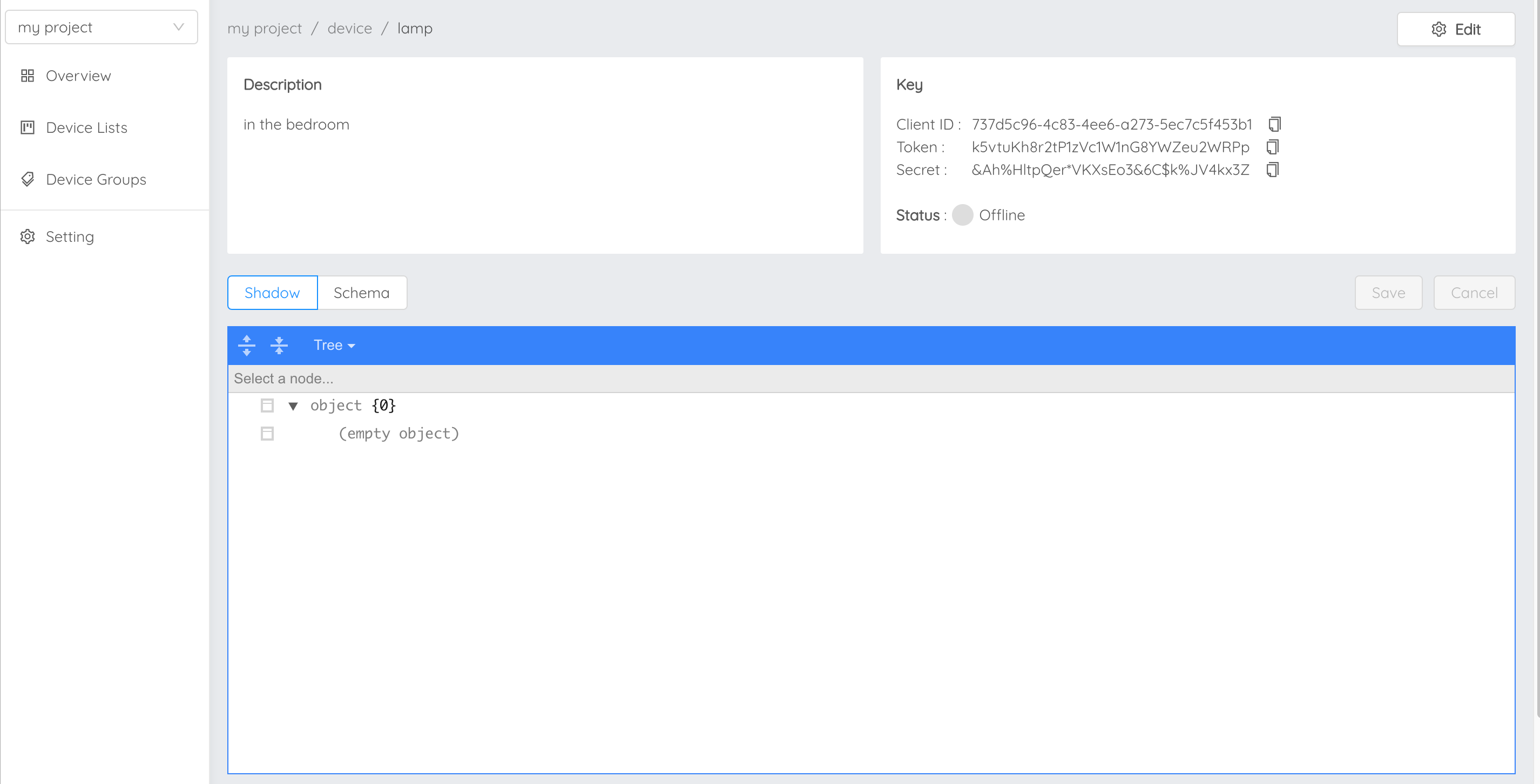The width and height of the screenshot is (1540, 784).
Task: Go to my project breadcrumb link
Action: 265,29
